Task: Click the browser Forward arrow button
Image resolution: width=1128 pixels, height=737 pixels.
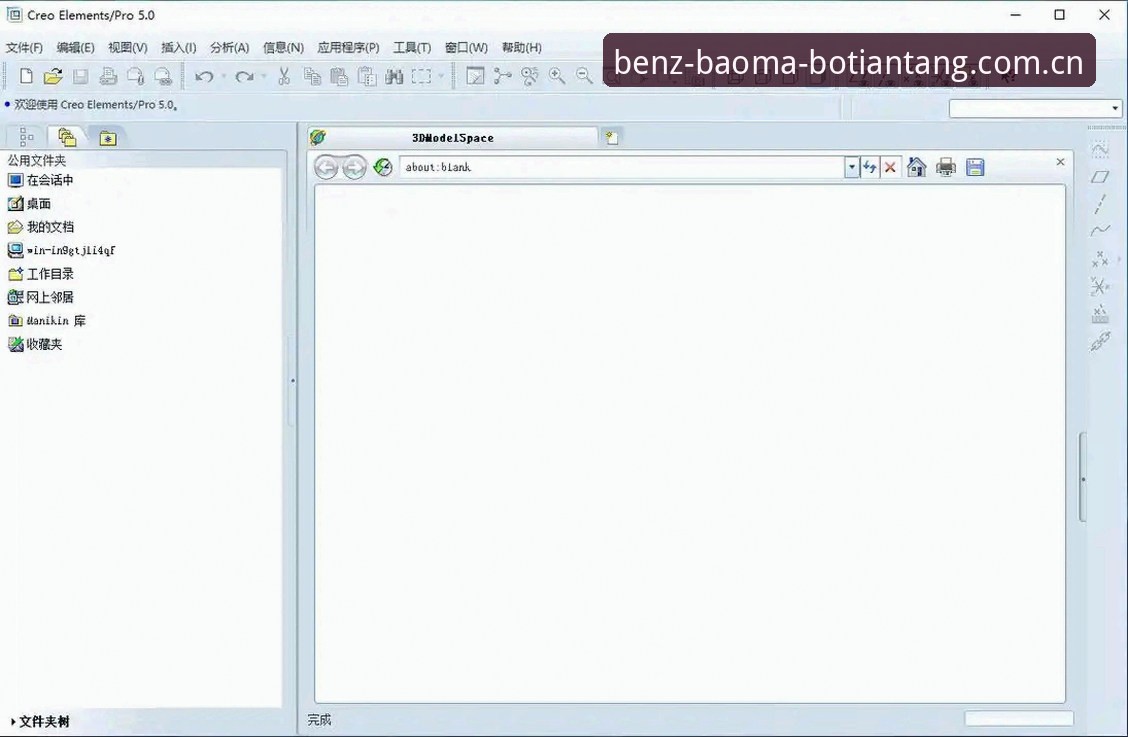Action: 354,167
